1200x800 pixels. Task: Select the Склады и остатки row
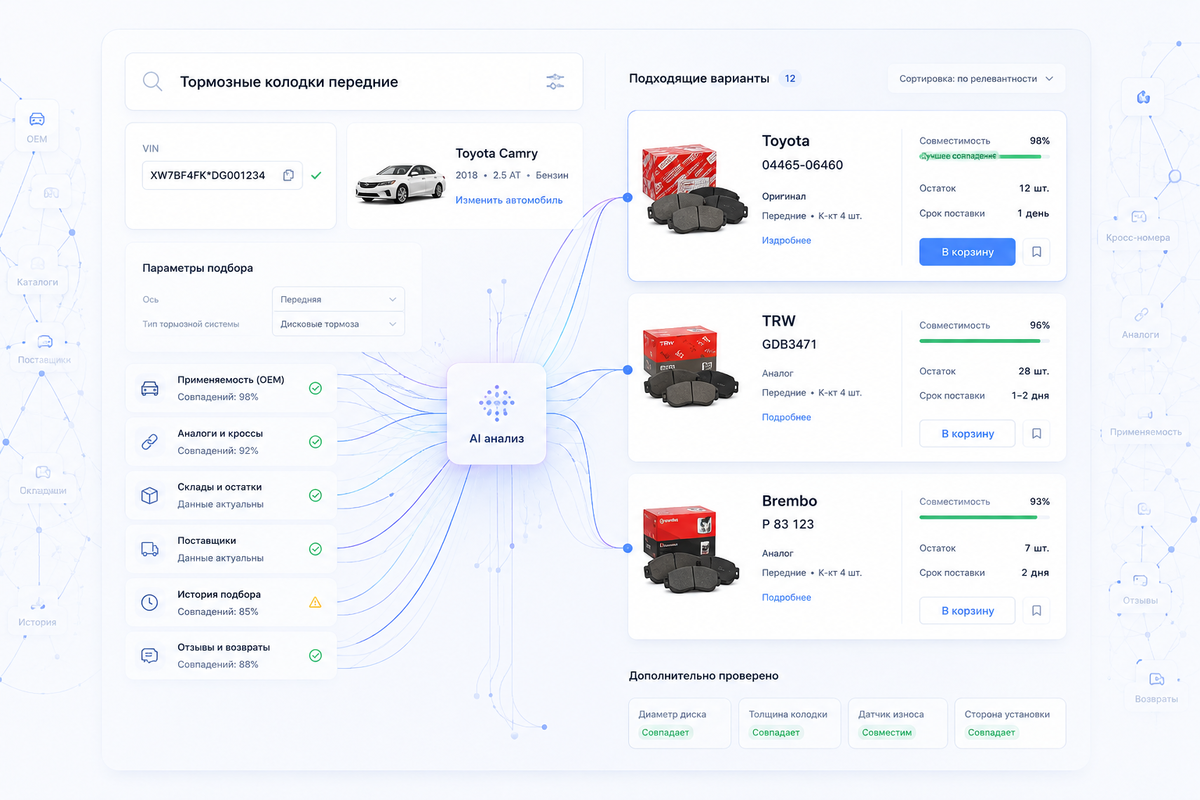(229, 495)
